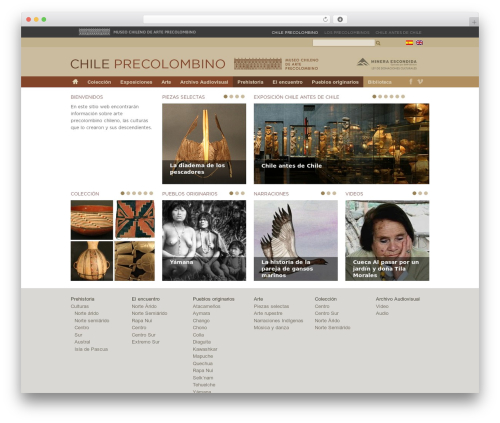Open the Arte menu item
Image resolution: width=500 pixels, height=423 pixels.
(x=166, y=82)
